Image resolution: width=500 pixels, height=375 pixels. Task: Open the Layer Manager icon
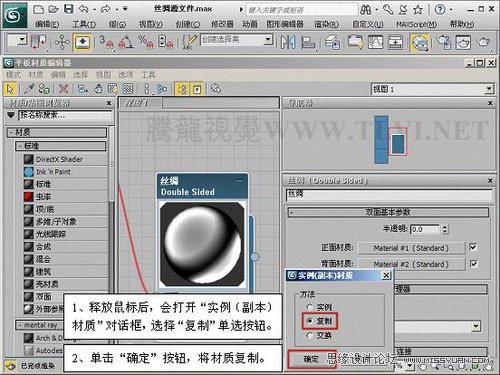[x=332, y=43]
